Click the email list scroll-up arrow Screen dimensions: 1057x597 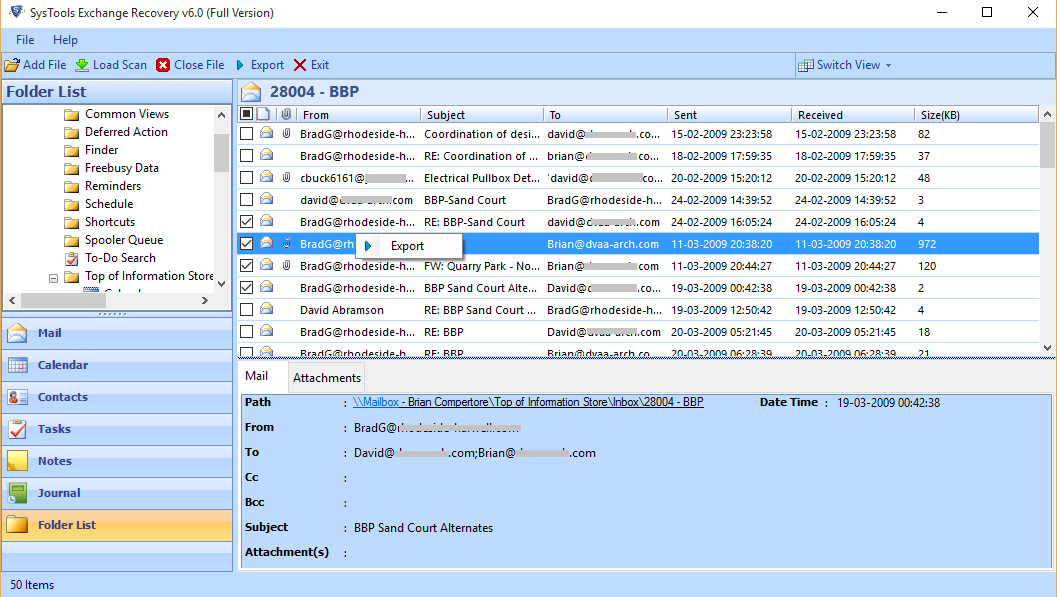tap(1047, 115)
